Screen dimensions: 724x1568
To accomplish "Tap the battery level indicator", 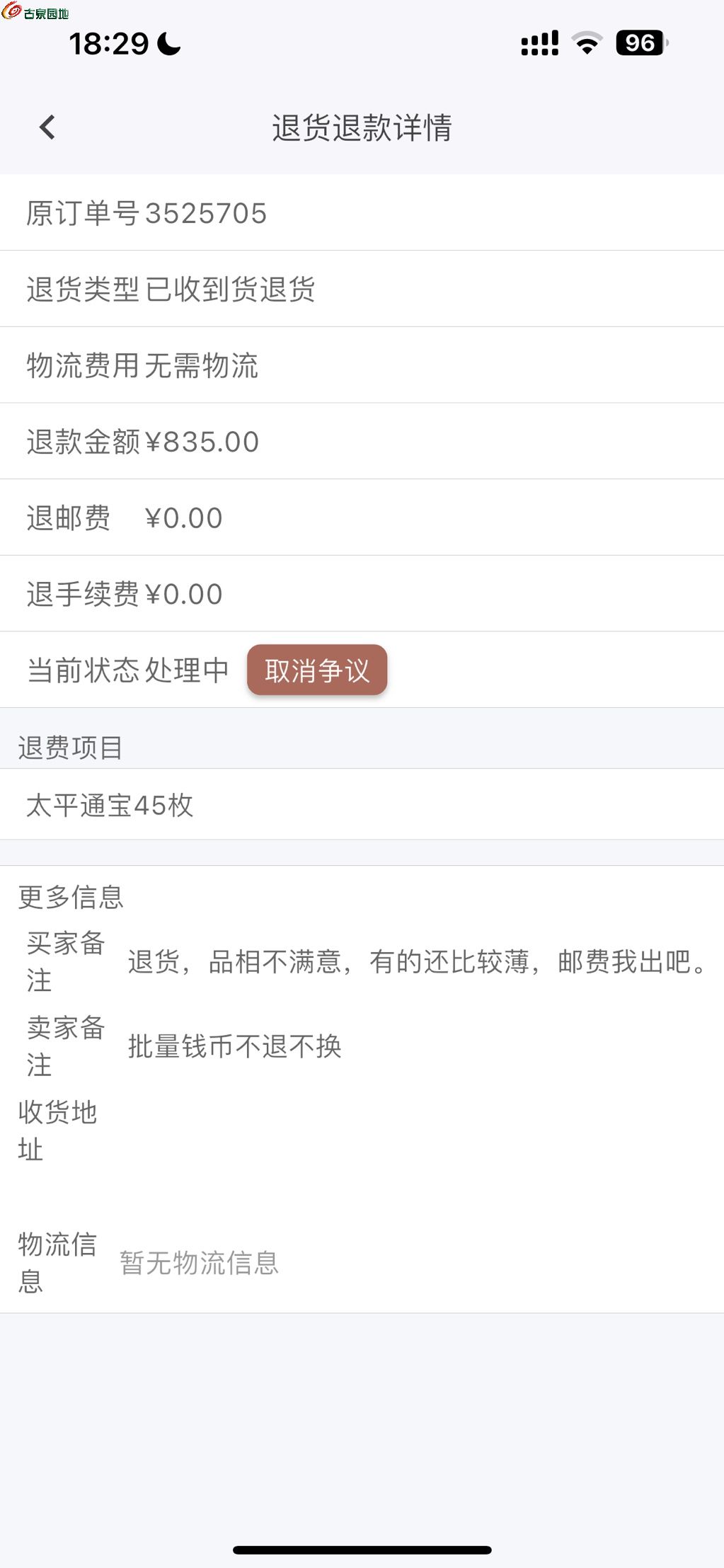I will coord(641,43).
